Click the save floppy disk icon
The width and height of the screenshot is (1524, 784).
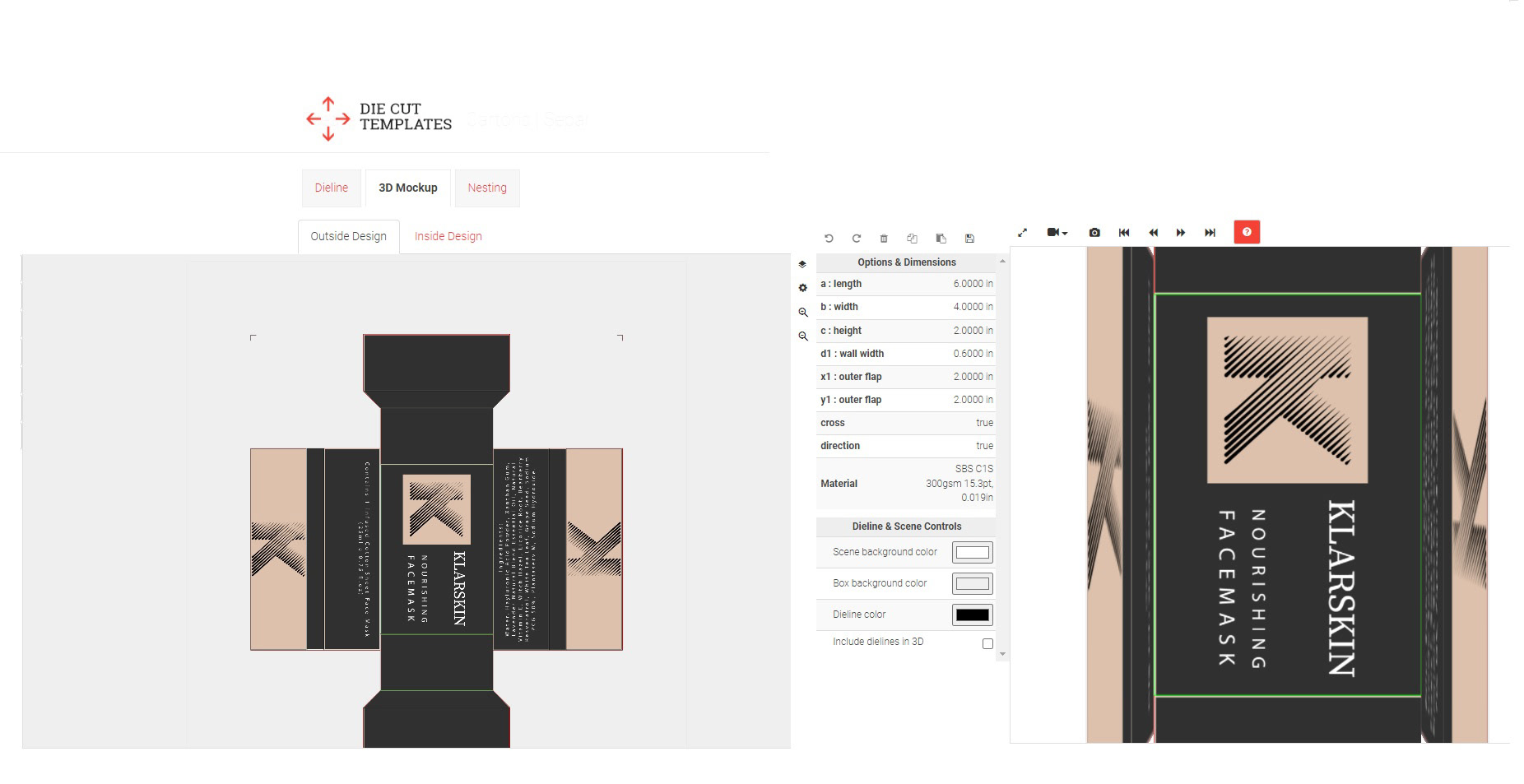pos(969,239)
